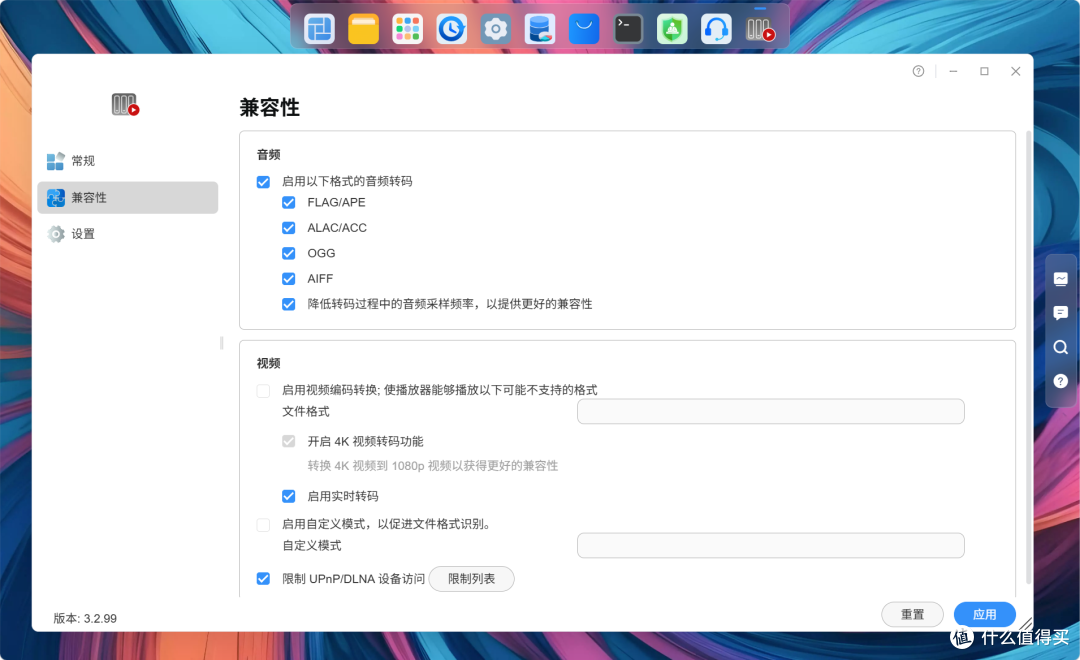Open the blue clock backup dock icon

[451, 29]
